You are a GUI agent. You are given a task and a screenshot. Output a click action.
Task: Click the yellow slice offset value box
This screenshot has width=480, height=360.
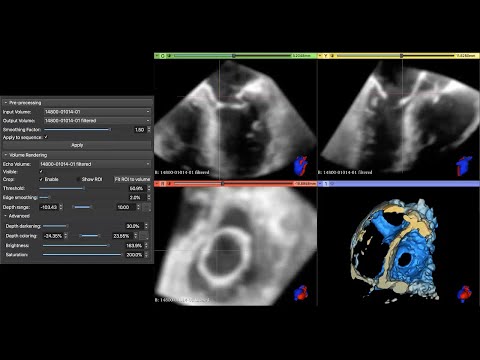[467, 56]
